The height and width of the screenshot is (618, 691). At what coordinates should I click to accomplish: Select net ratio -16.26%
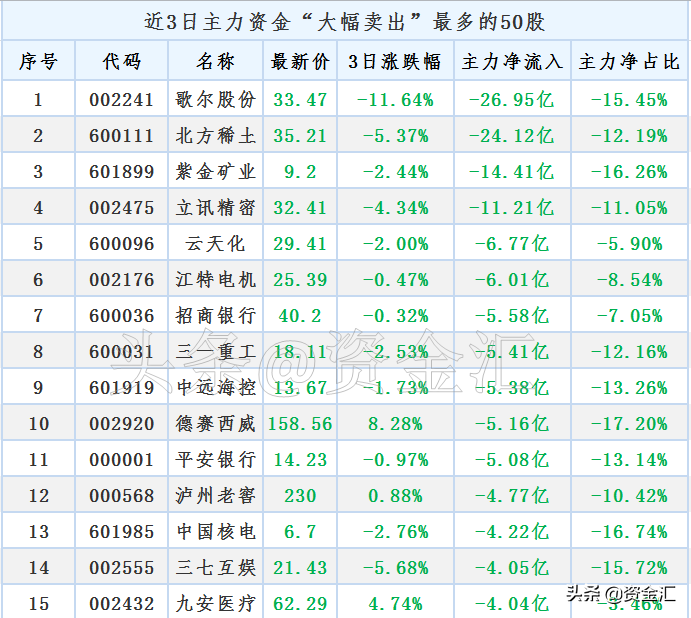pyautogui.click(x=629, y=172)
